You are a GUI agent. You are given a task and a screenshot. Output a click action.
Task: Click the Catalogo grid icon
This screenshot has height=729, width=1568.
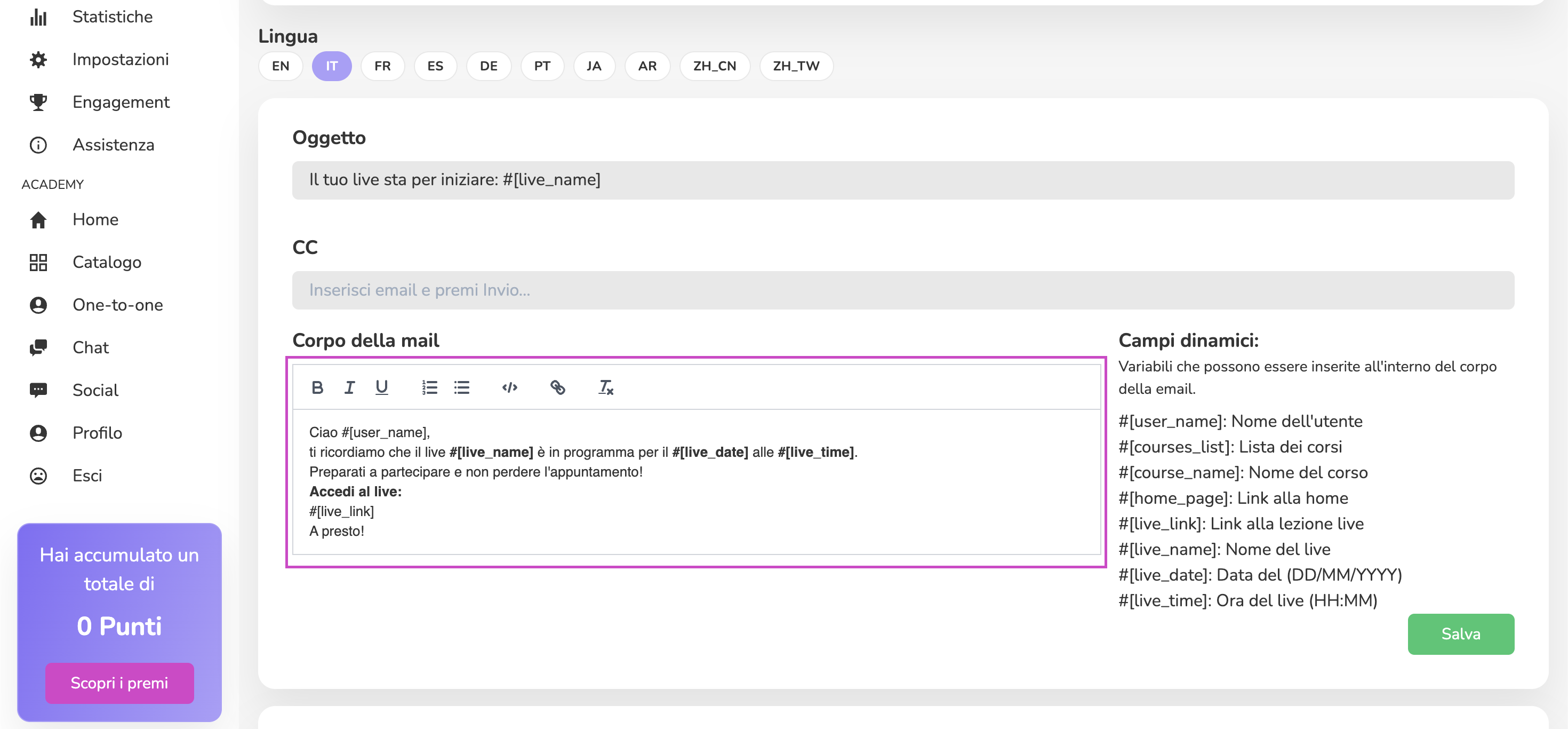38,263
